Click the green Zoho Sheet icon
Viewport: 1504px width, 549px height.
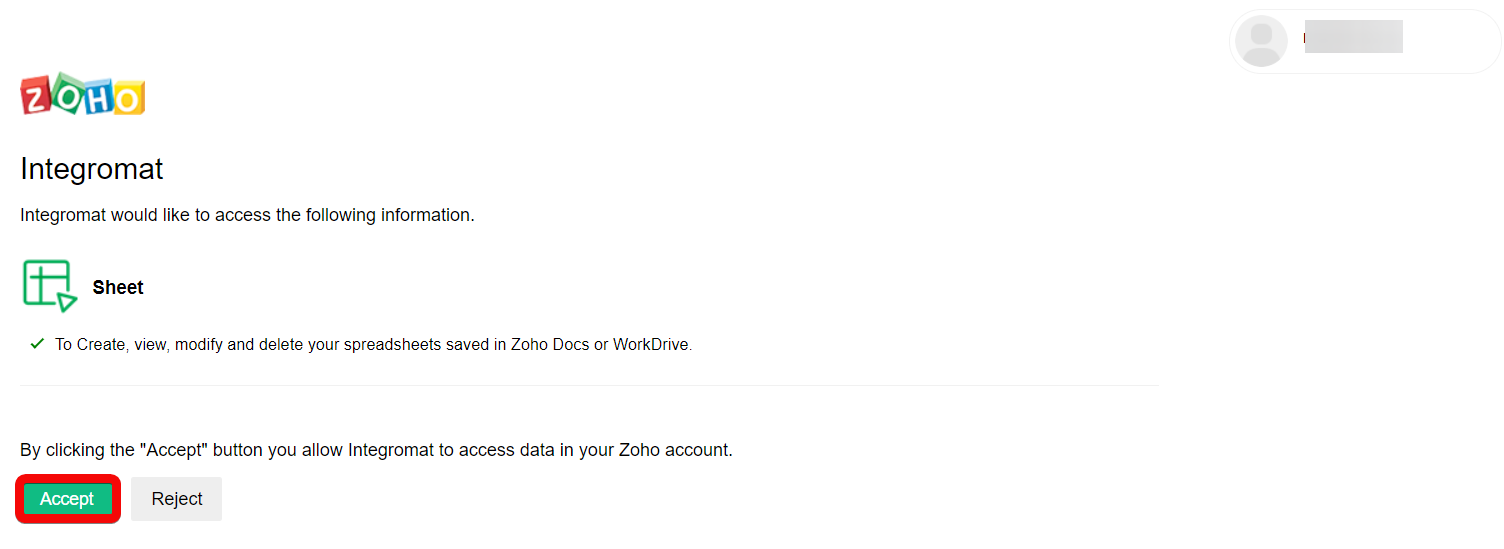pos(49,286)
